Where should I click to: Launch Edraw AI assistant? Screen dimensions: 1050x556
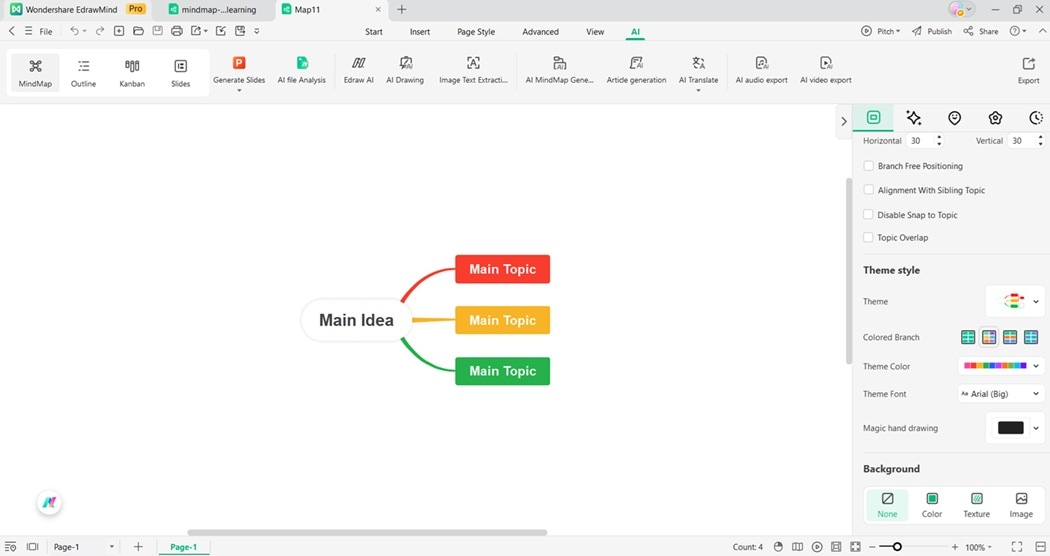pyautogui.click(x=358, y=70)
